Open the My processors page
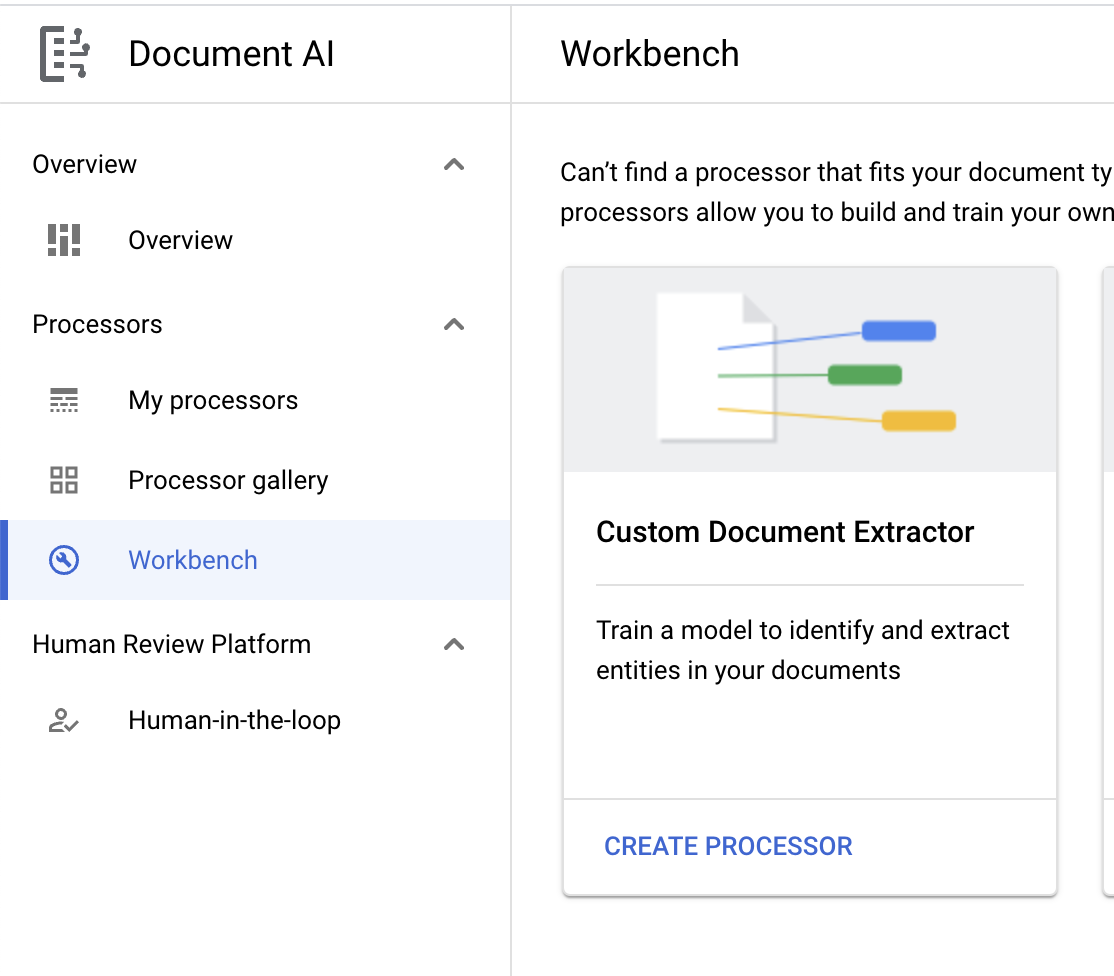Viewport: 1114px width, 976px height. point(213,400)
